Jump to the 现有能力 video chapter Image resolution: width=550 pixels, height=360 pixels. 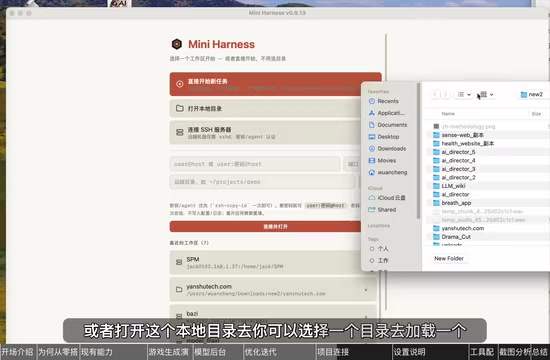(113, 352)
